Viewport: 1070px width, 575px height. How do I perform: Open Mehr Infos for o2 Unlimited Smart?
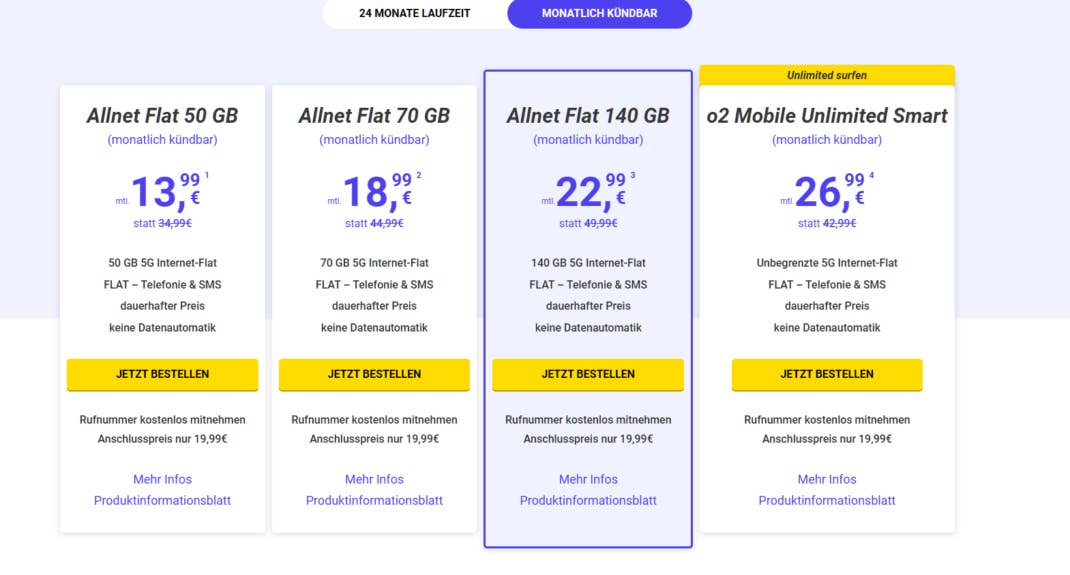827,479
